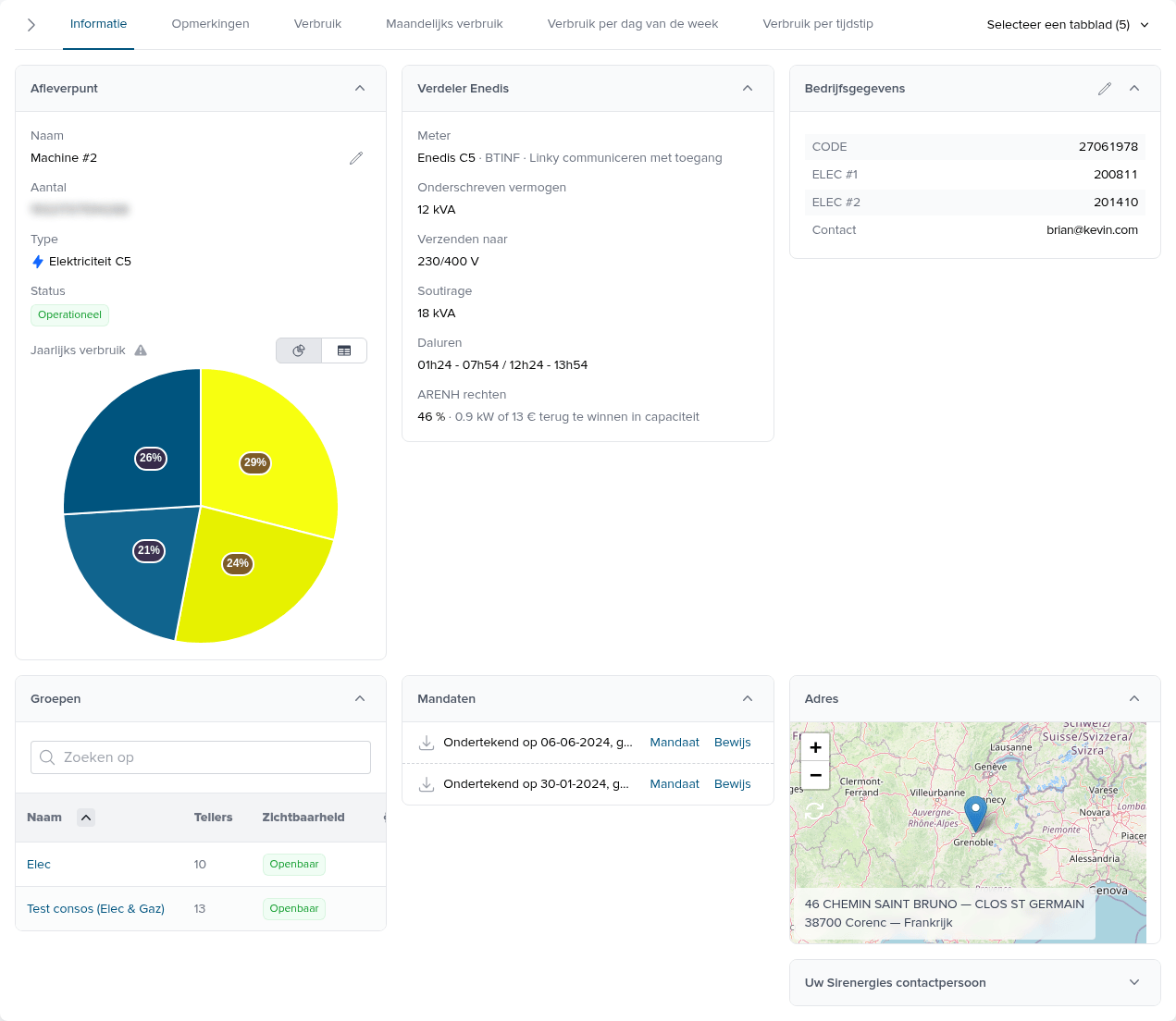
Task: Toggle sort order on the Naam column
Action: [x=86, y=818]
